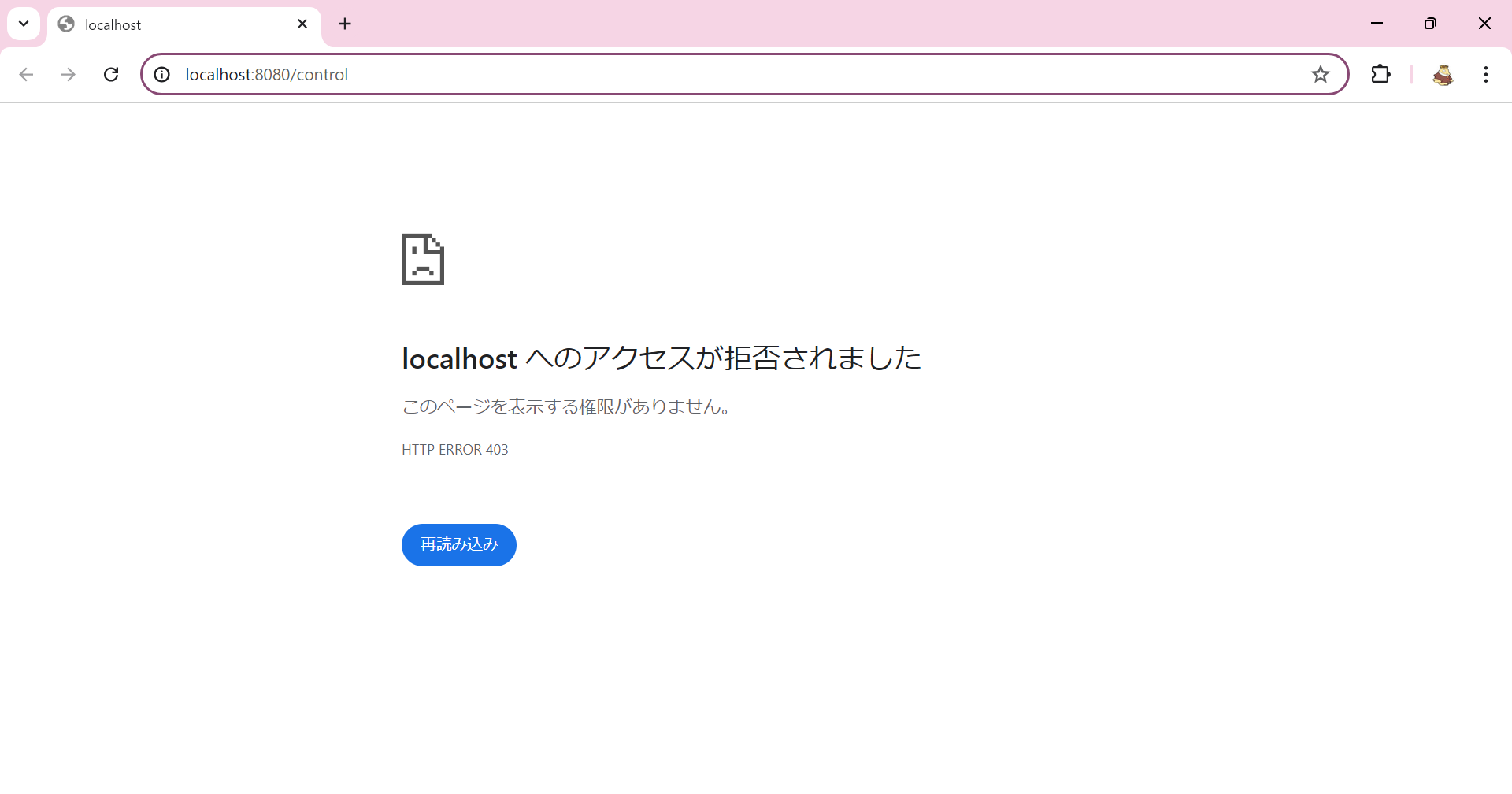Click the page reload icon
The width and height of the screenshot is (1512, 794).
pyautogui.click(x=111, y=74)
